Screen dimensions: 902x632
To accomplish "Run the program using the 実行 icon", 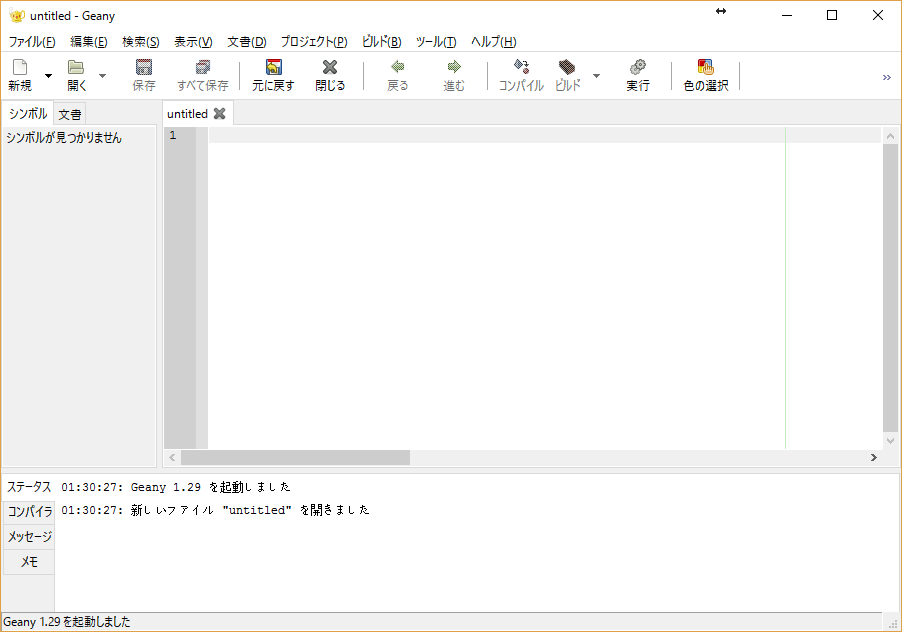I will (x=637, y=75).
